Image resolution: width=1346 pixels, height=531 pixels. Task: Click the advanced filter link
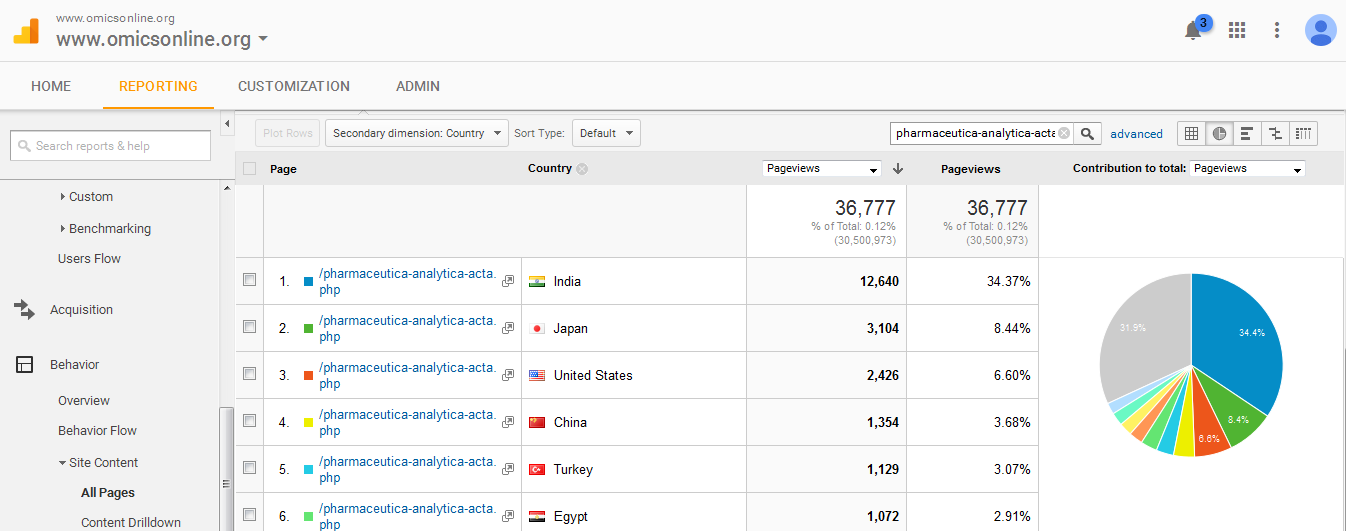tap(1137, 134)
